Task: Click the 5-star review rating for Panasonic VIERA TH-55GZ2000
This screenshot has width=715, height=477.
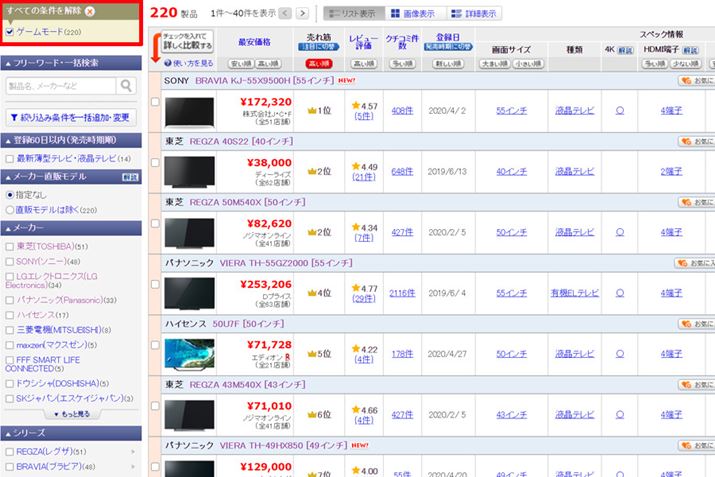Action: [362, 288]
